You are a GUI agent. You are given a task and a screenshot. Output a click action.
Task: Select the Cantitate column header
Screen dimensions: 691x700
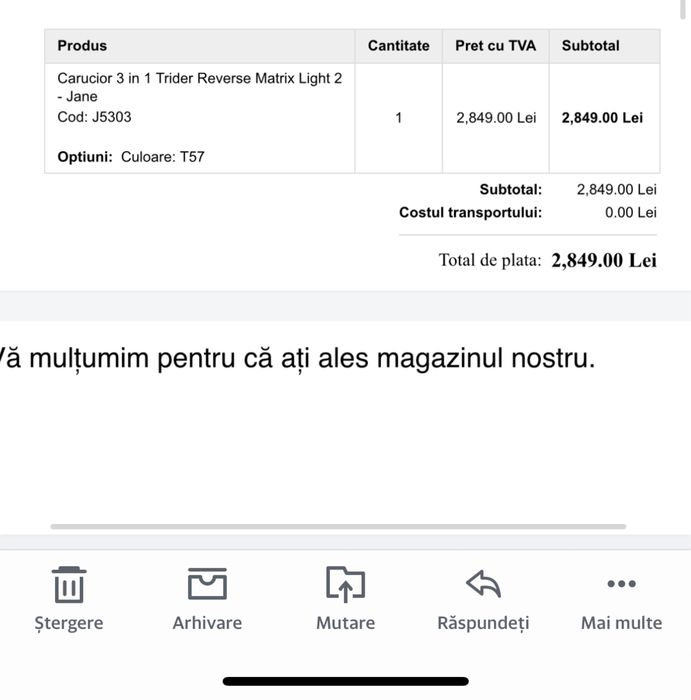click(398, 46)
